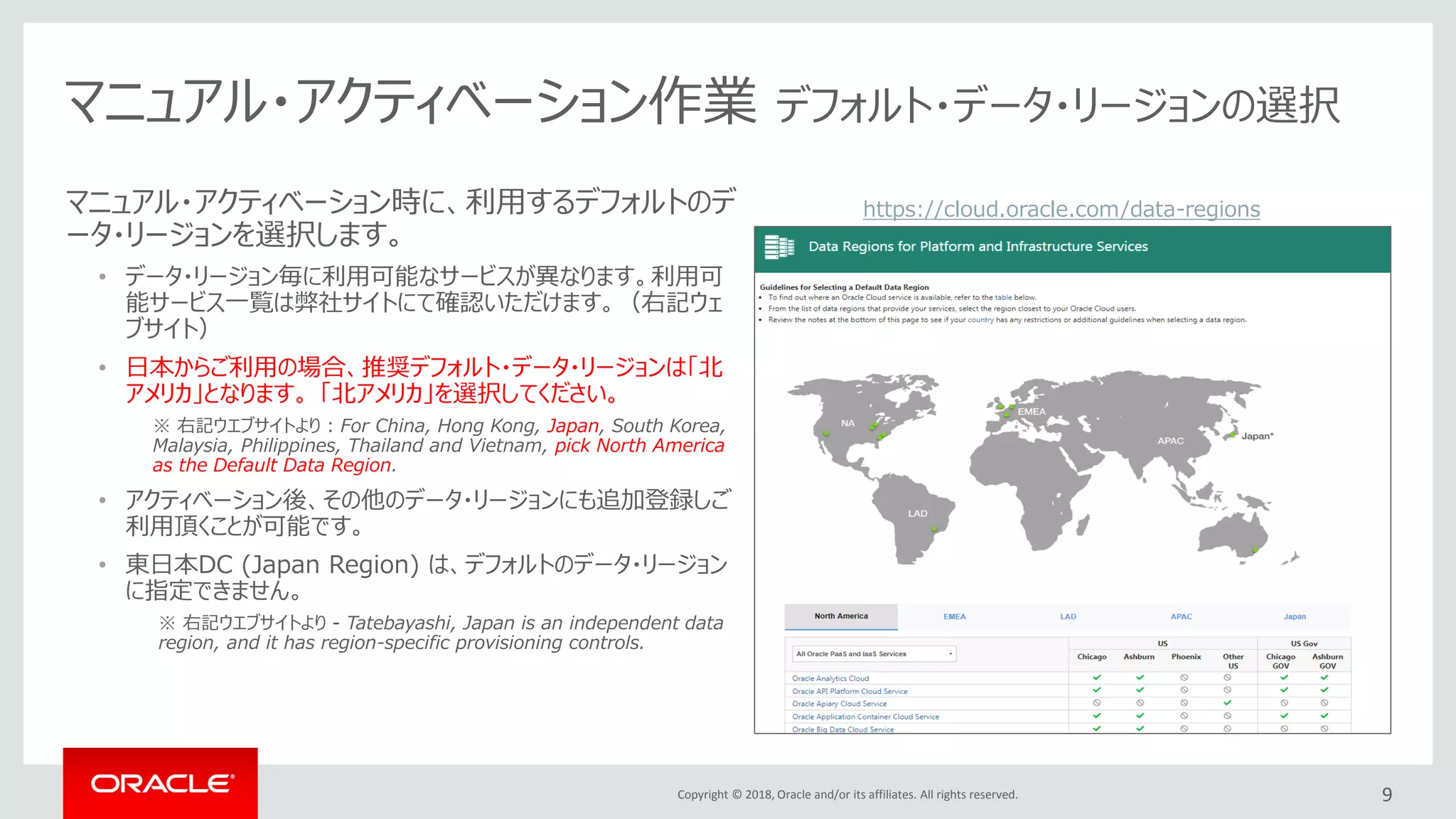Viewport: 1456px width, 819px height.
Task: Click the Other US column header
Action: (x=1233, y=661)
